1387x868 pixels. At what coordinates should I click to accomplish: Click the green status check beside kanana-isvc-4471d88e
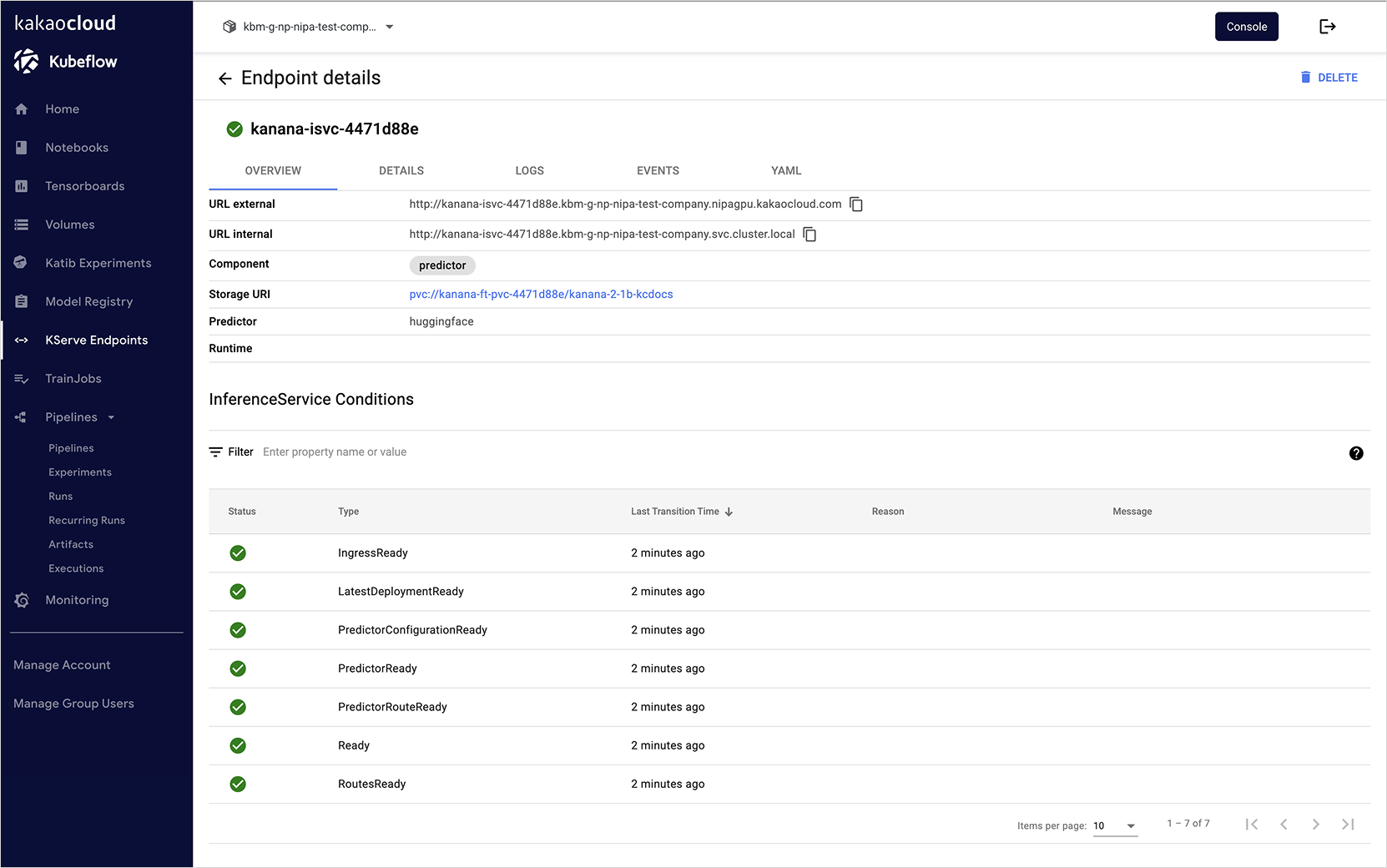point(235,129)
